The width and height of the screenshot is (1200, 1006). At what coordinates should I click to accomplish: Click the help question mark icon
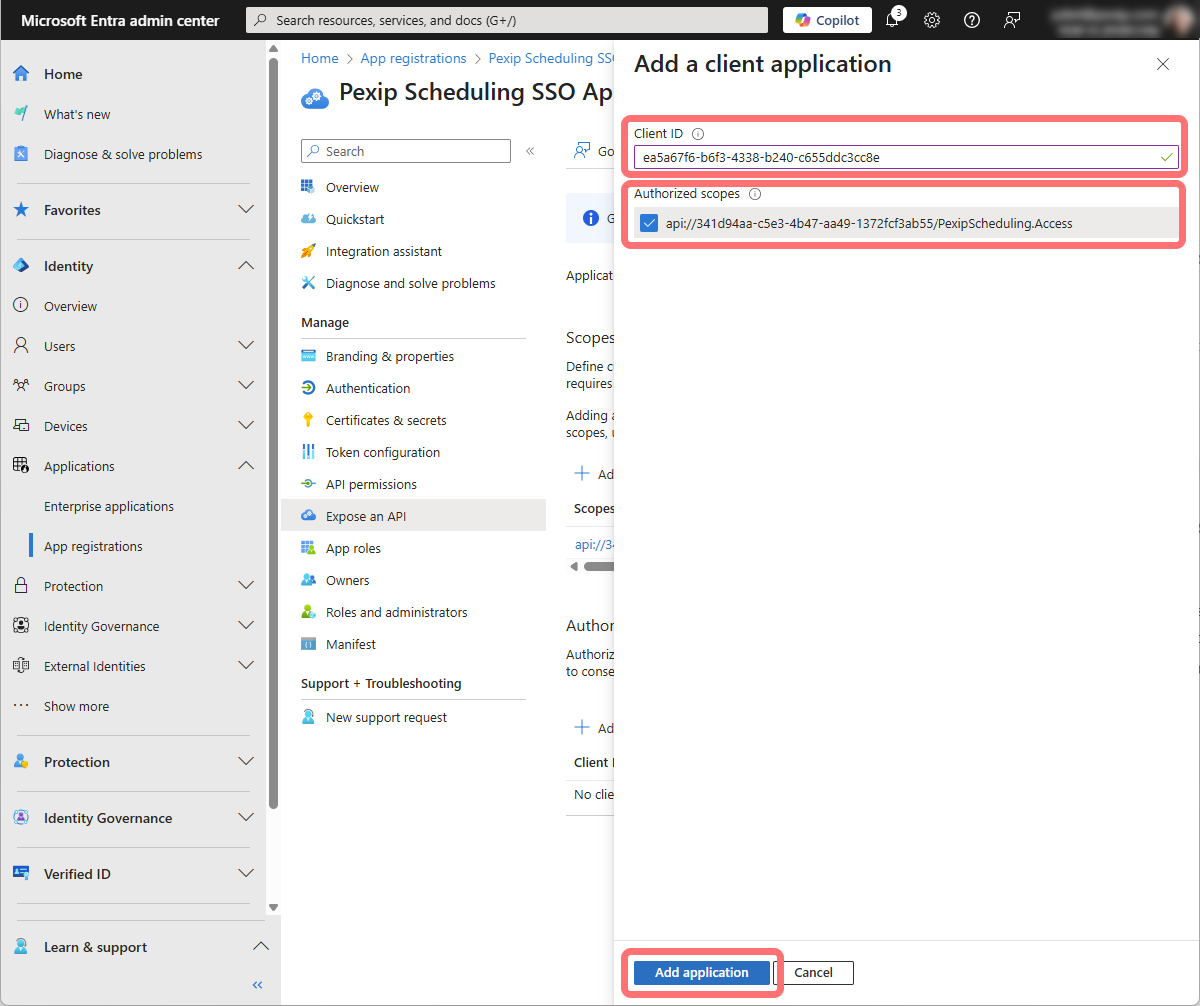click(x=971, y=20)
